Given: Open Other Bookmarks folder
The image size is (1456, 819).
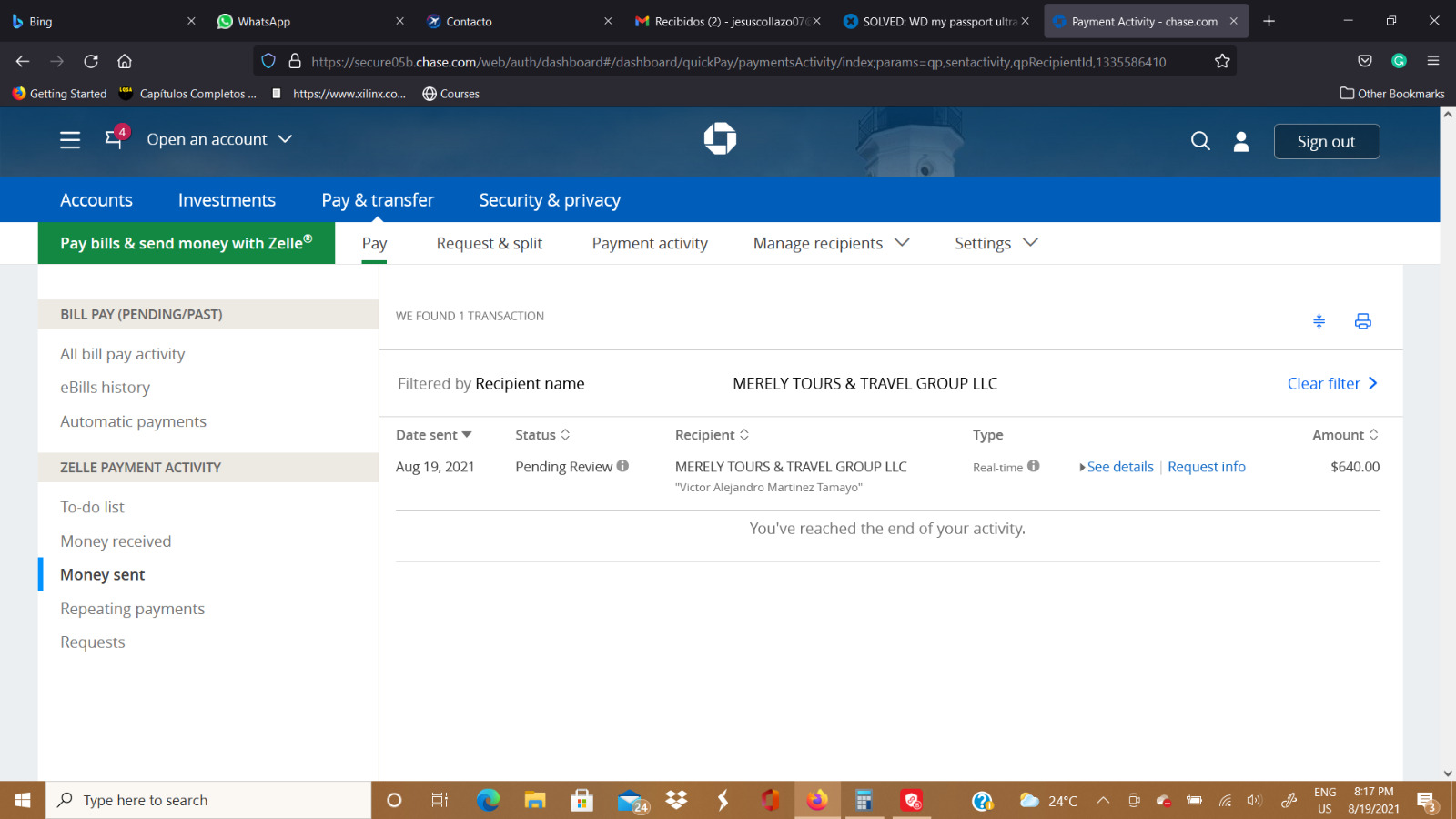Looking at the screenshot, I should [1392, 94].
